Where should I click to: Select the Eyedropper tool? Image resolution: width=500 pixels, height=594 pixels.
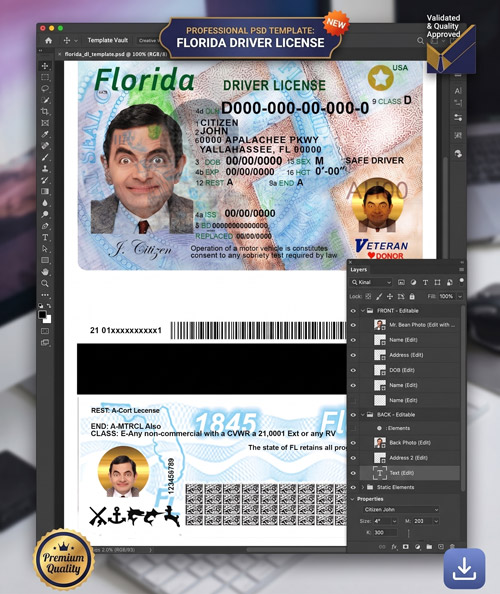pyautogui.click(x=45, y=134)
